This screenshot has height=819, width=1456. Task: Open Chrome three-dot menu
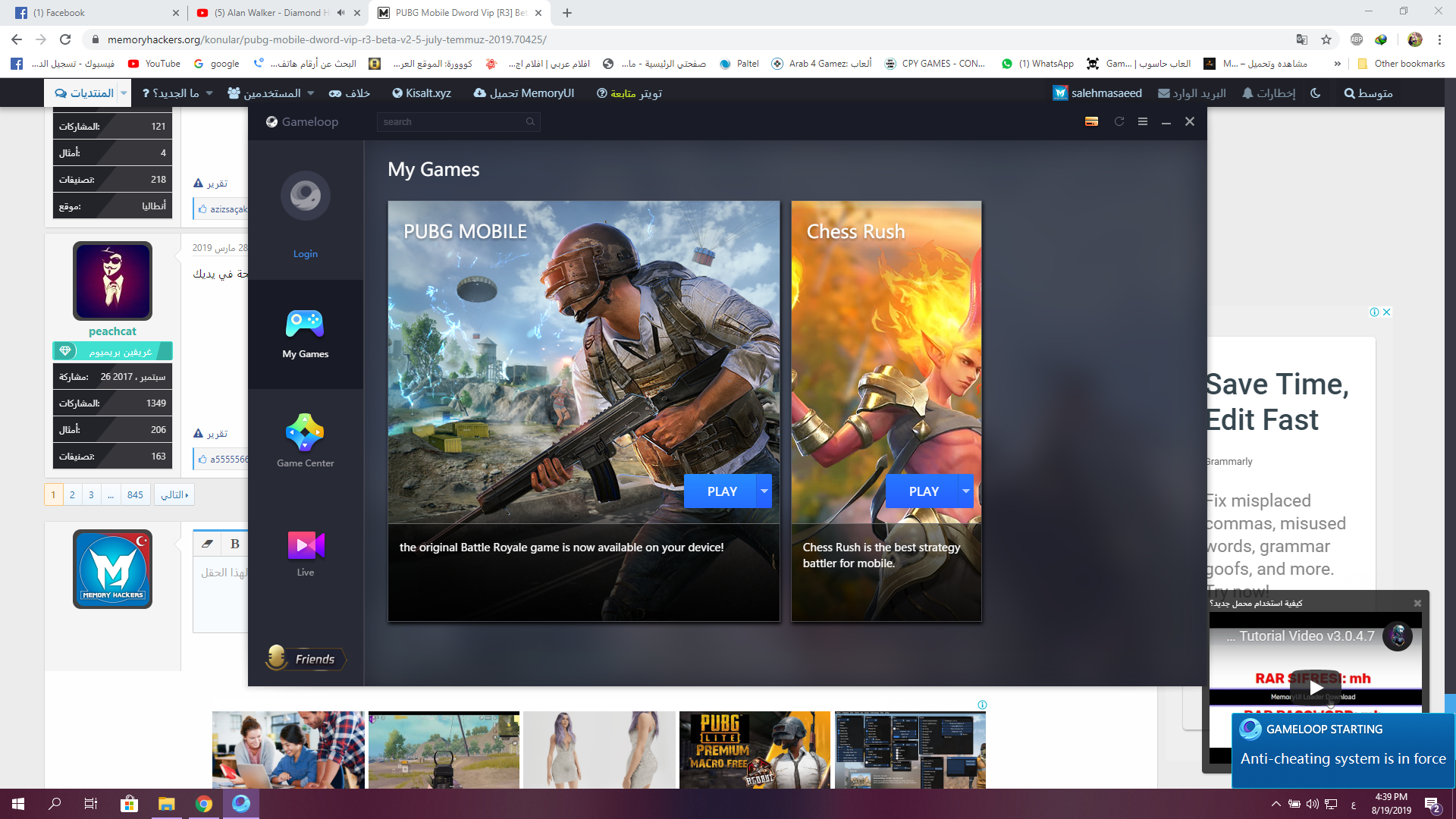1440,39
